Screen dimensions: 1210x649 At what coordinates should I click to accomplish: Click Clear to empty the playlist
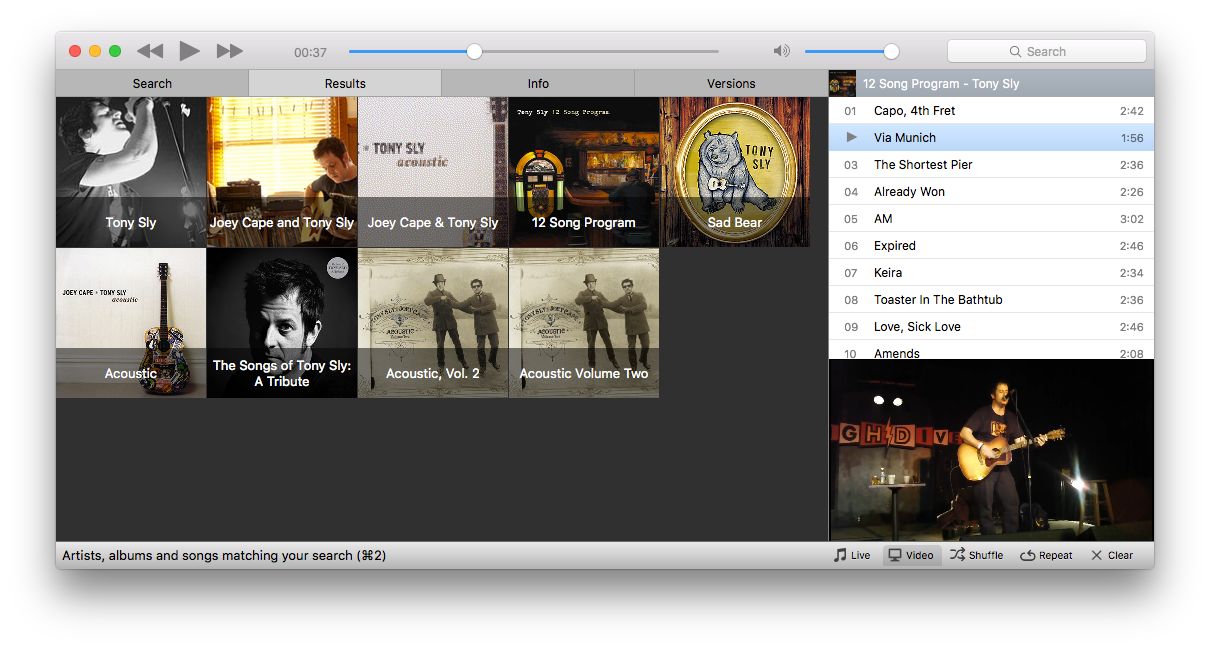[1112, 554]
